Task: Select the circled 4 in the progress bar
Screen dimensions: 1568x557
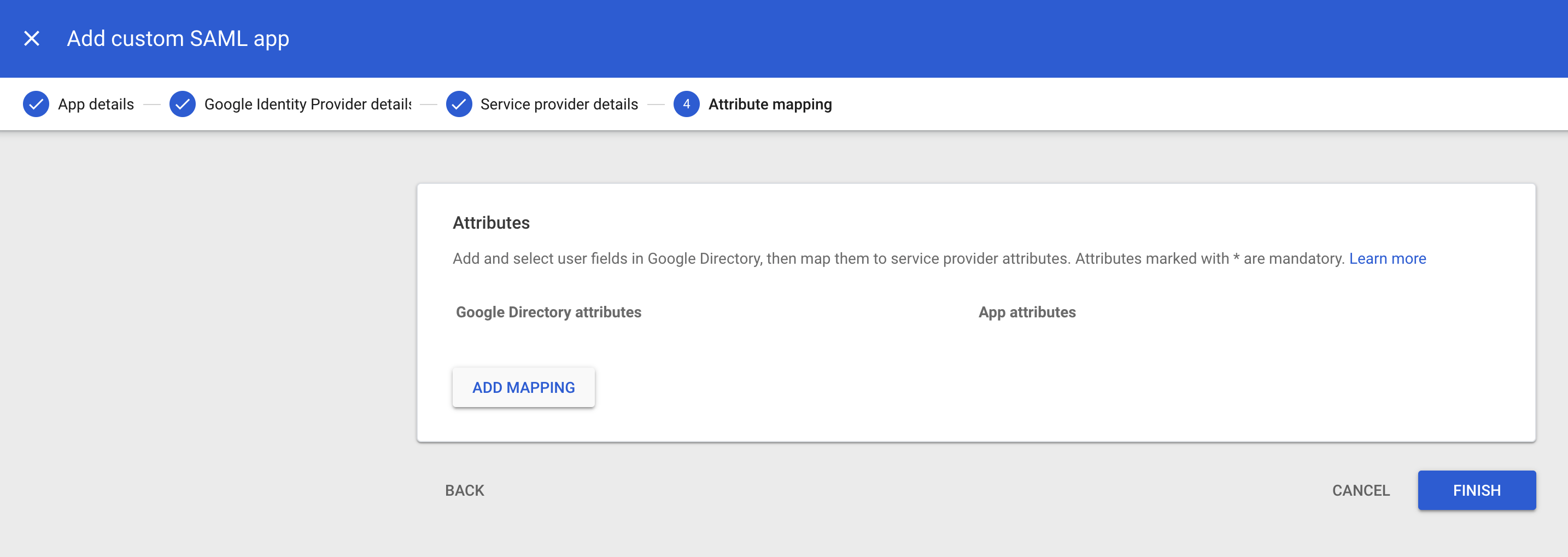Action: tap(686, 103)
